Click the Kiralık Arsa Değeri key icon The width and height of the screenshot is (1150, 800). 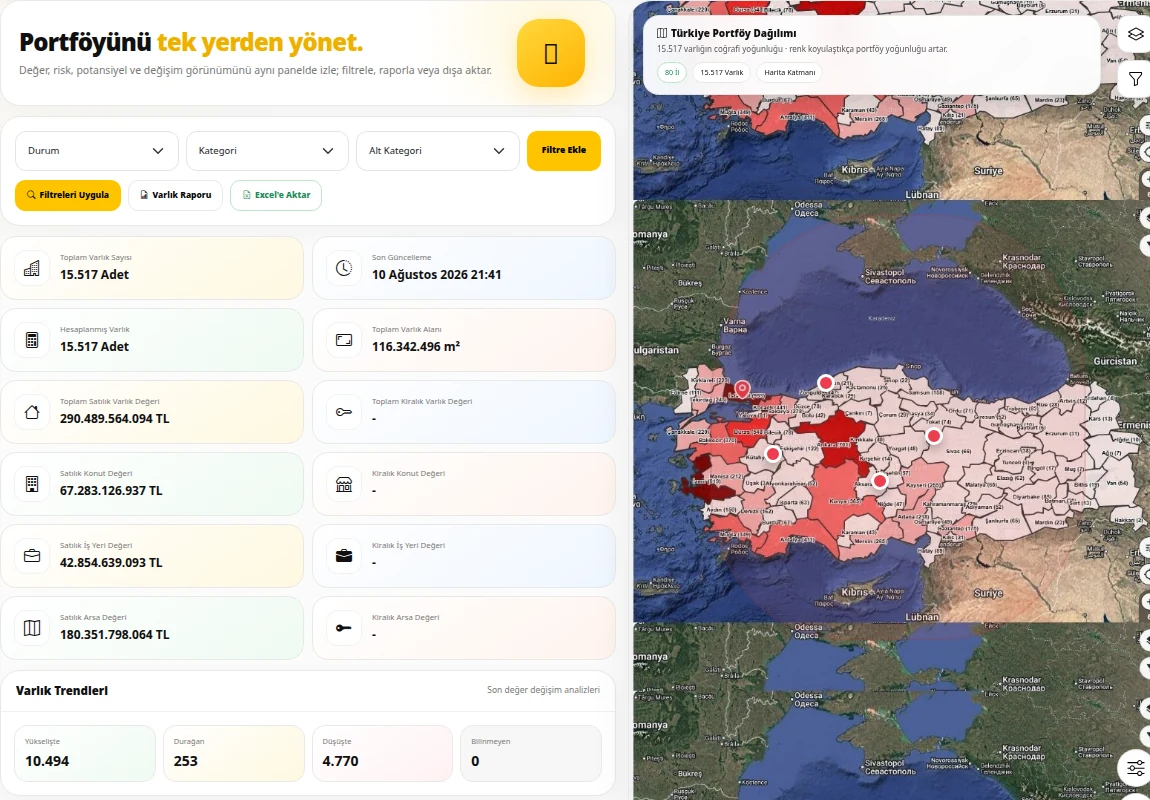343,628
